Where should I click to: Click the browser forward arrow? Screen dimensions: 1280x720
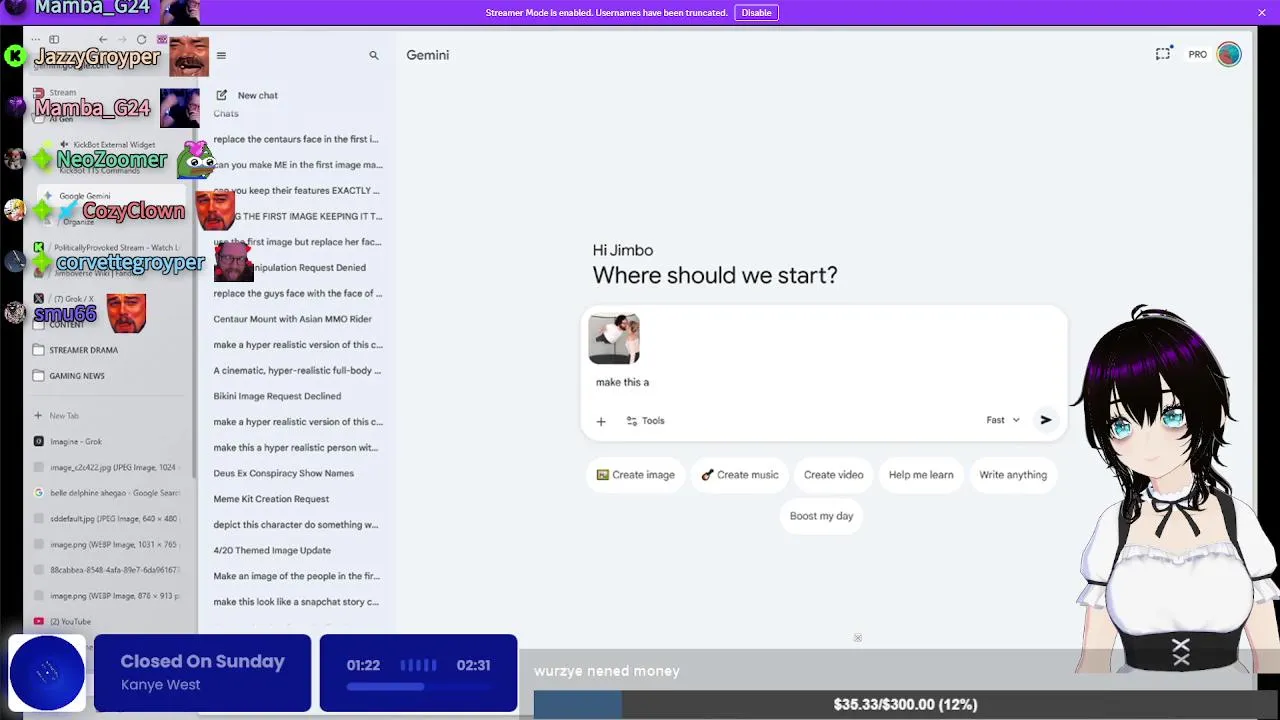click(121, 40)
